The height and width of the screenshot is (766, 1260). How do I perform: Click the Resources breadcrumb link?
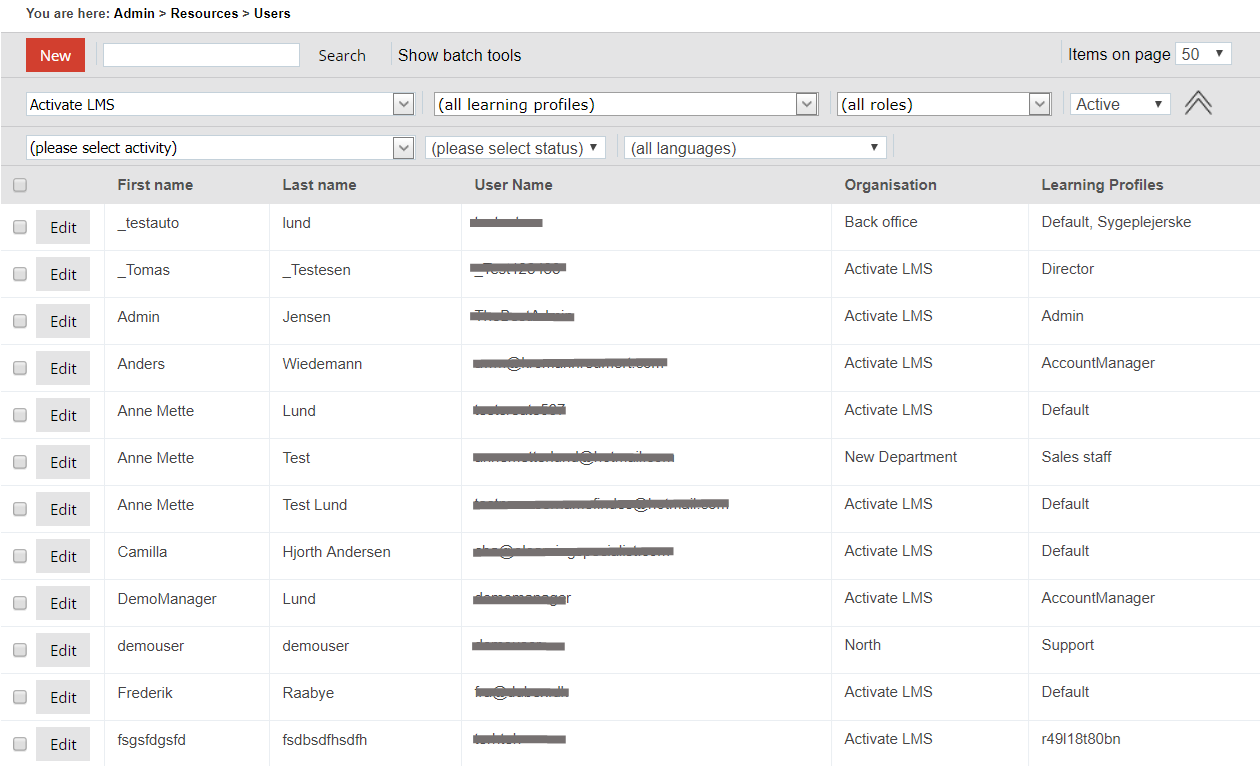pos(204,13)
